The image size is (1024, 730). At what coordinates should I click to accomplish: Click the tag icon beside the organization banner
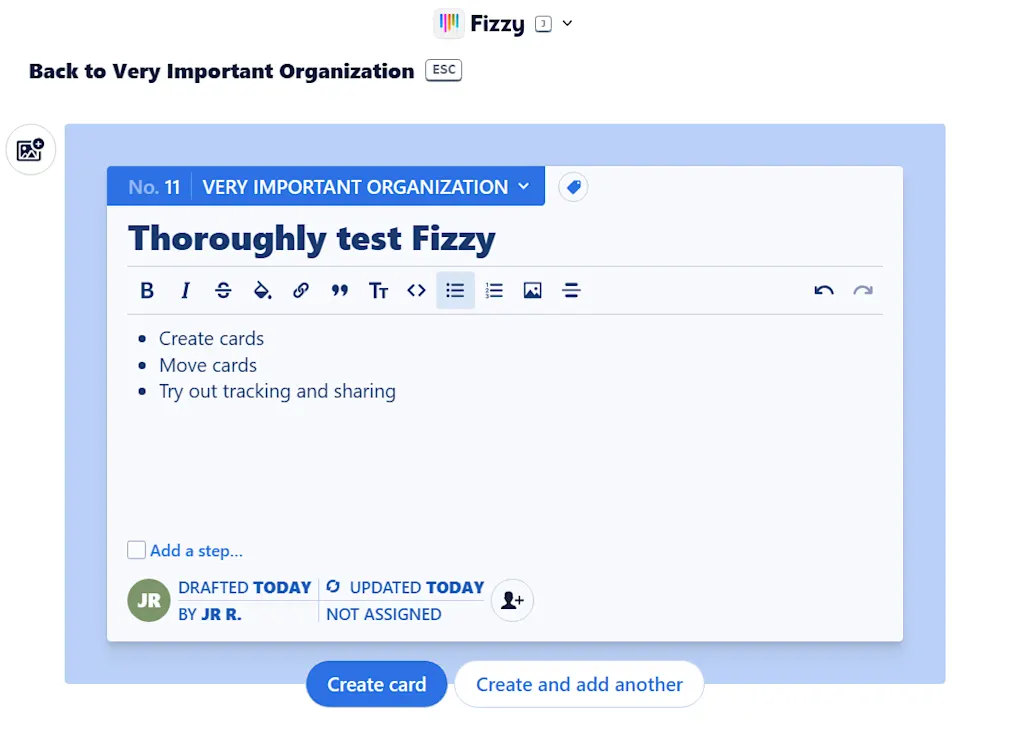point(573,186)
